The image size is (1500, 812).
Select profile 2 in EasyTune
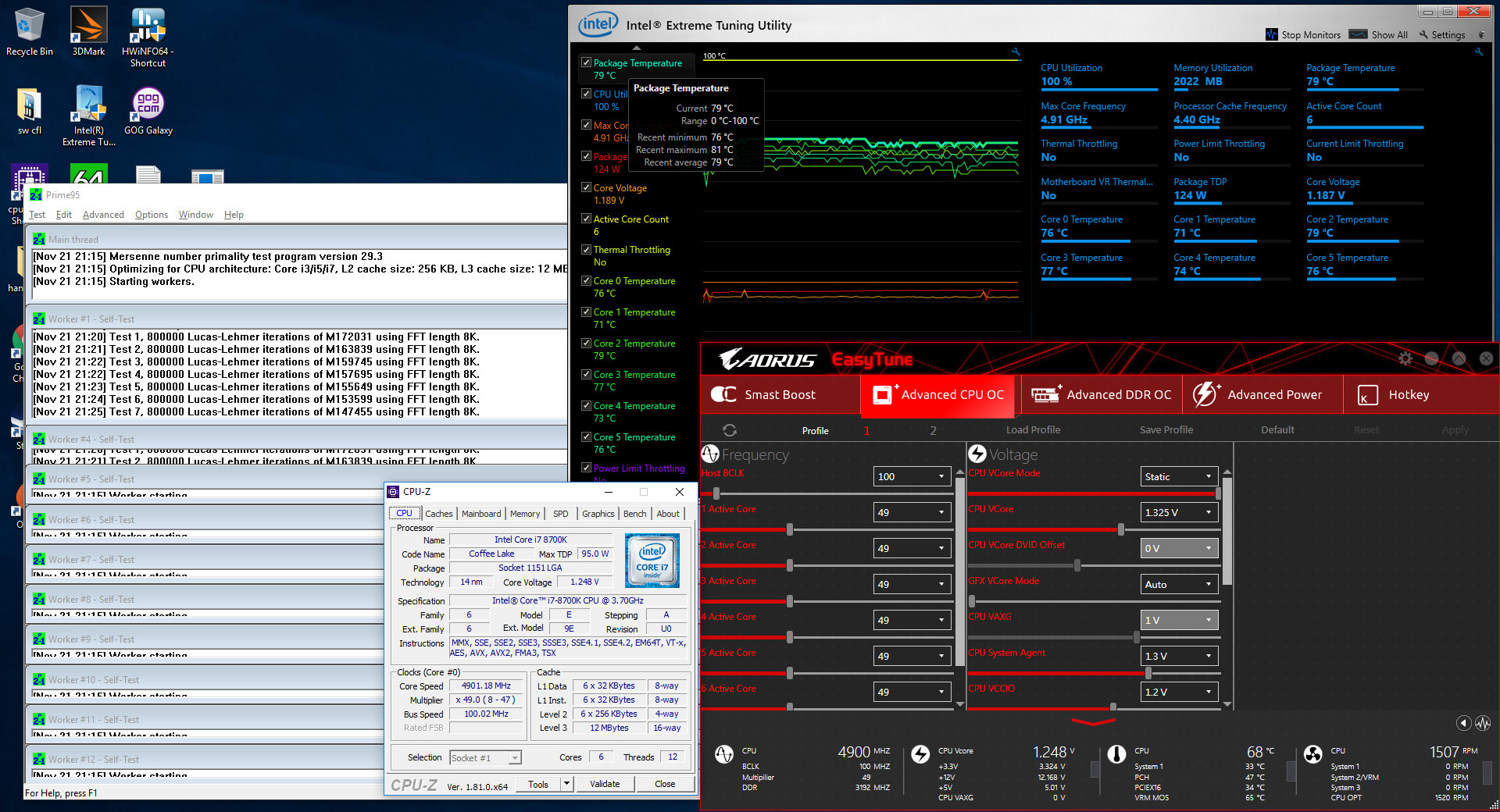point(933,430)
